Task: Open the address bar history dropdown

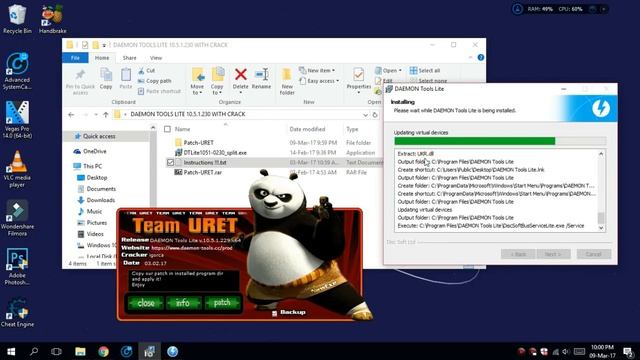Action: [x=365, y=115]
